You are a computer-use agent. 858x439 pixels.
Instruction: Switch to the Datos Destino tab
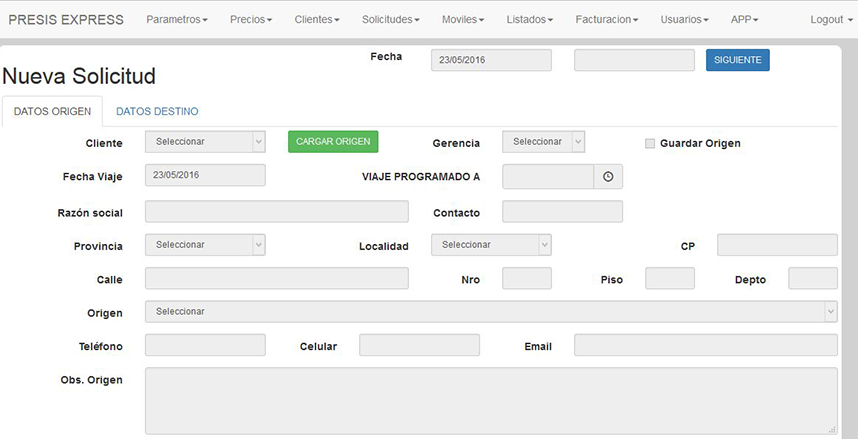(x=157, y=111)
